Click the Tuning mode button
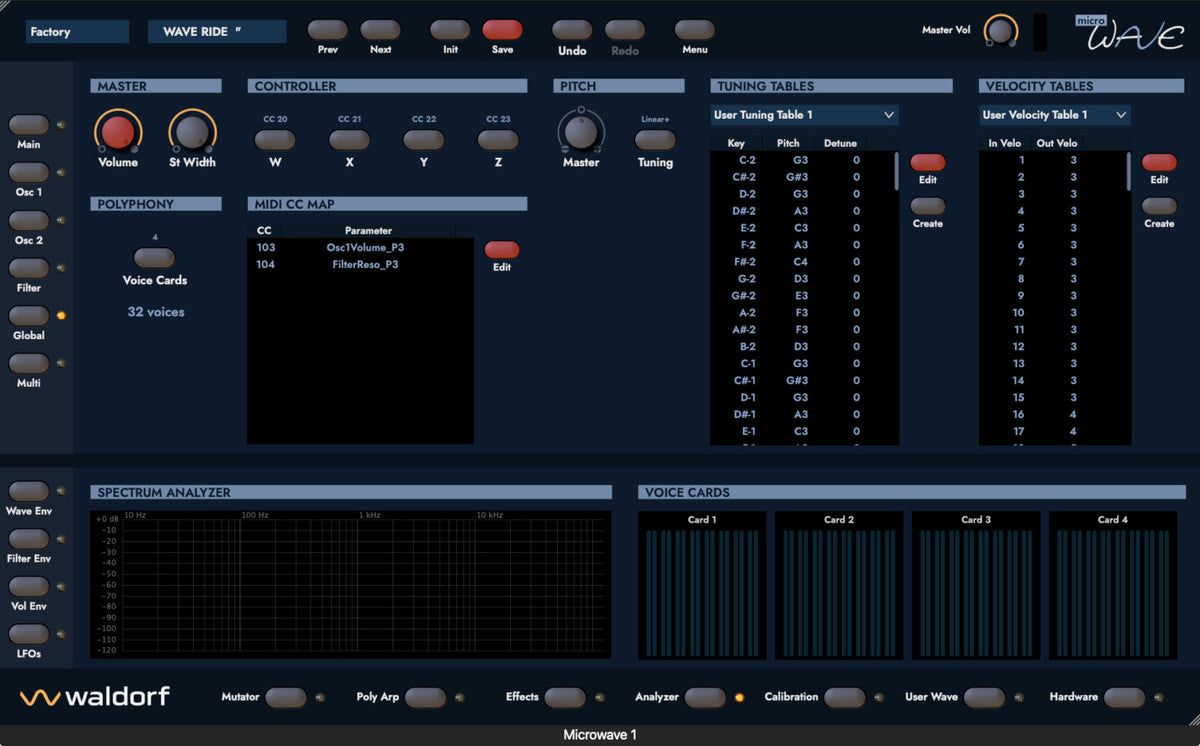Viewport: 1200px width, 746px height. [x=655, y=140]
